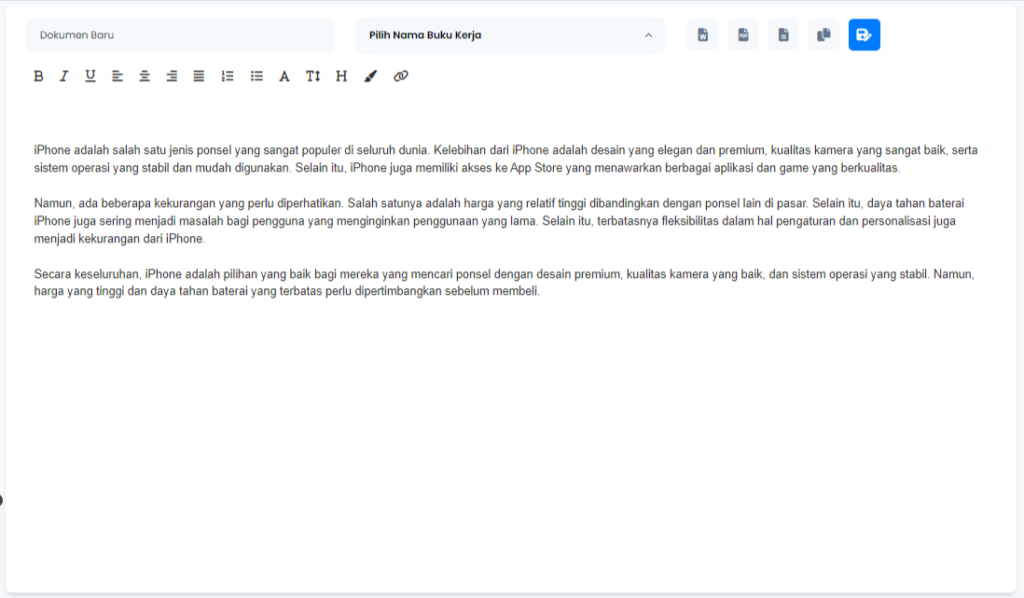1024x598 pixels.
Task: Toggle bold formatting
Action: coord(39,76)
